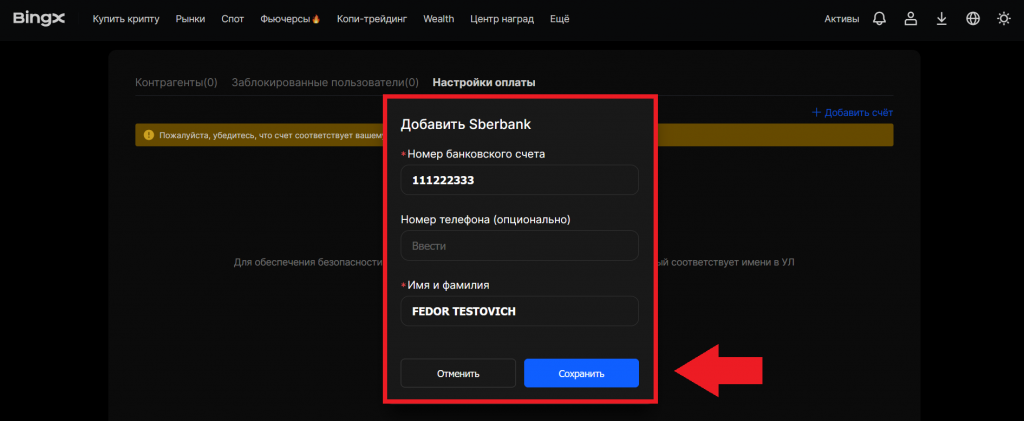Click the Сохранить button
This screenshot has width=1024, height=421.
[x=581, y=373]
